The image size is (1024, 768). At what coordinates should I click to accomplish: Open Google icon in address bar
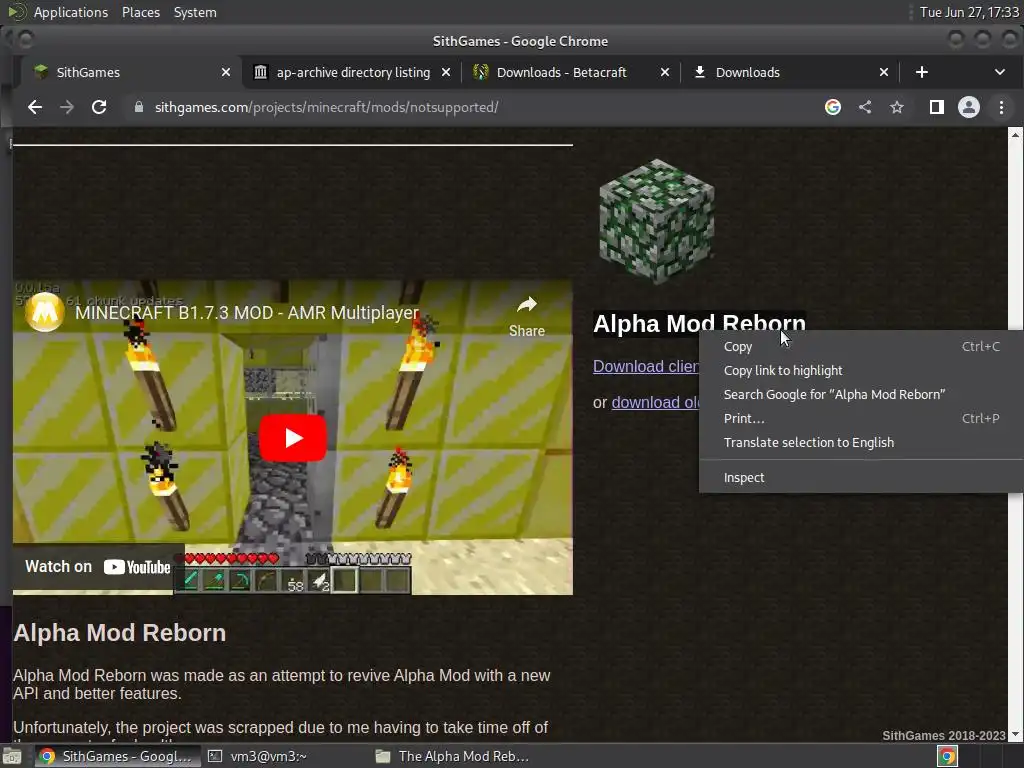pyautogui.click(x=833, y=107)
